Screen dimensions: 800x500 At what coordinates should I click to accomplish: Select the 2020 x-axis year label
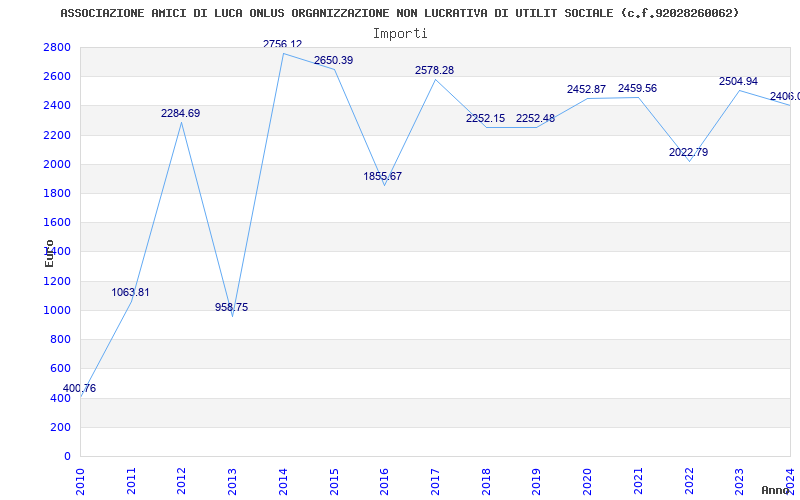587,482
